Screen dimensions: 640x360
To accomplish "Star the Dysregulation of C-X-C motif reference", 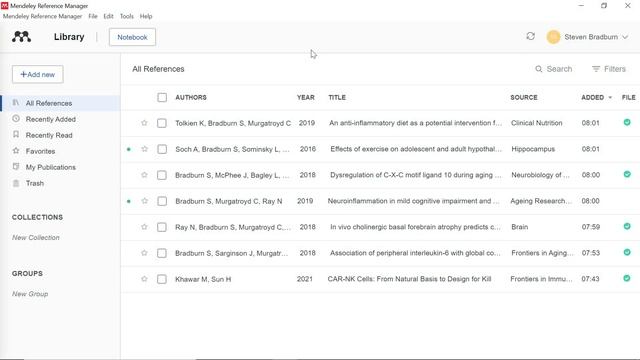I will [144, 175].
